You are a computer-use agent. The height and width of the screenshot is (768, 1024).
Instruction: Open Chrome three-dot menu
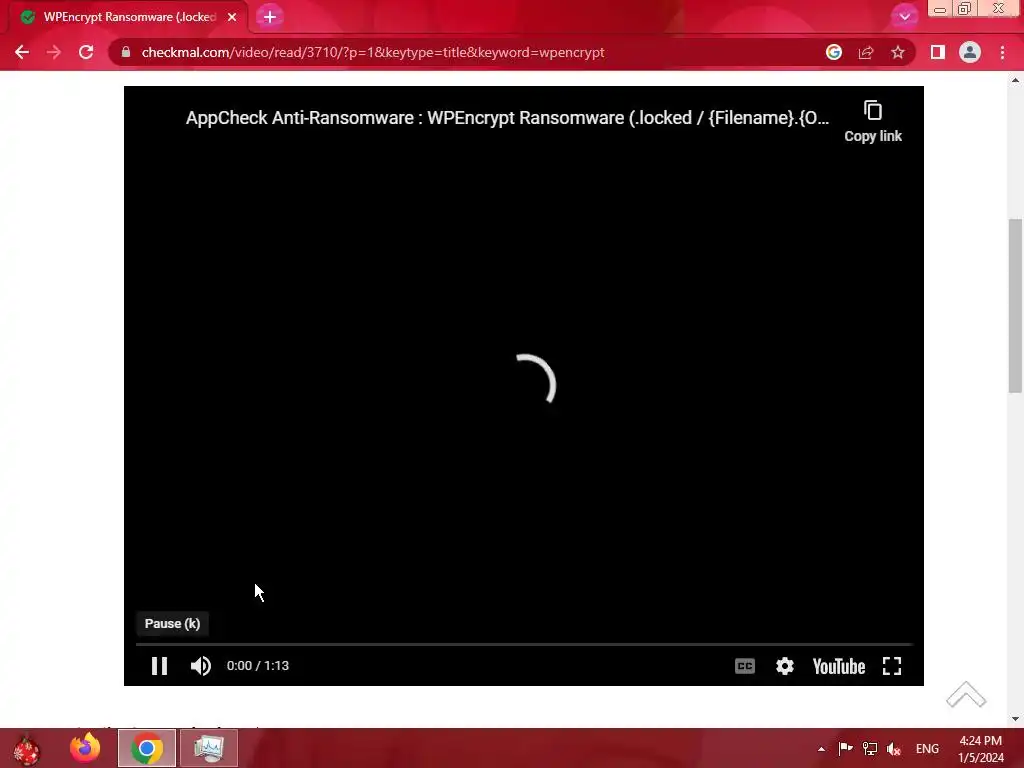click(x=1002, y=52)
